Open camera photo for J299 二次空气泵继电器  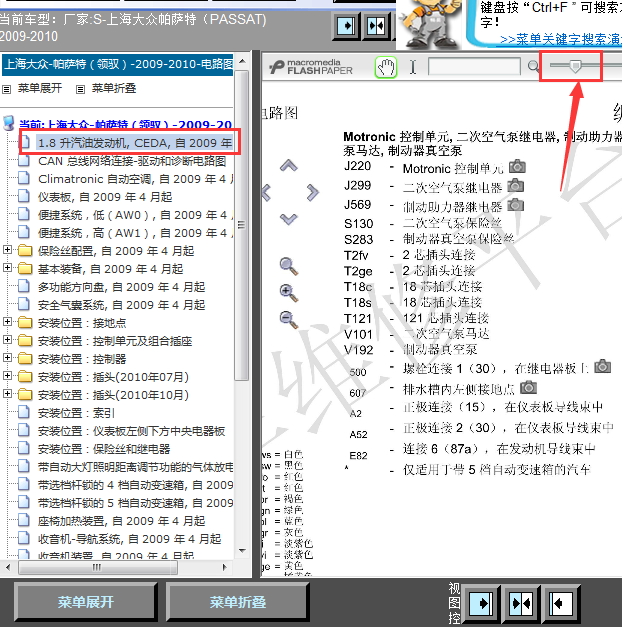(x=516, y=185)
